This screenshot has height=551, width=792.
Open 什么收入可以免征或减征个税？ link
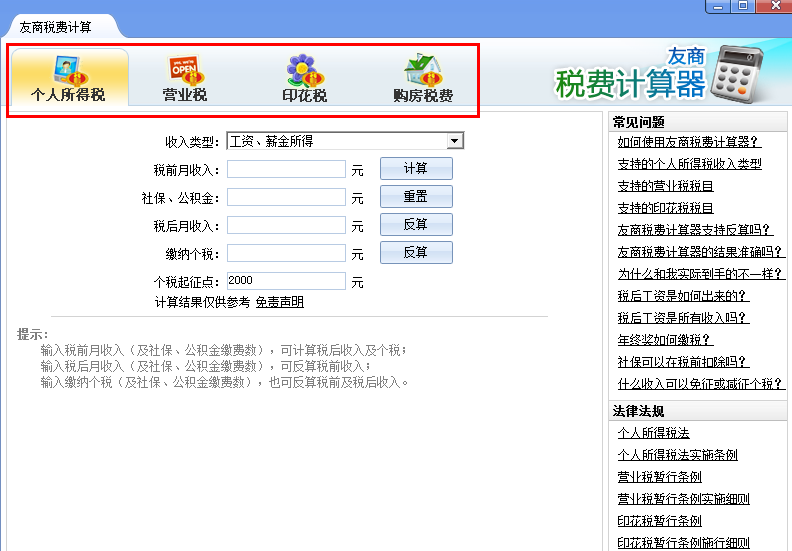tap(701, 384)
